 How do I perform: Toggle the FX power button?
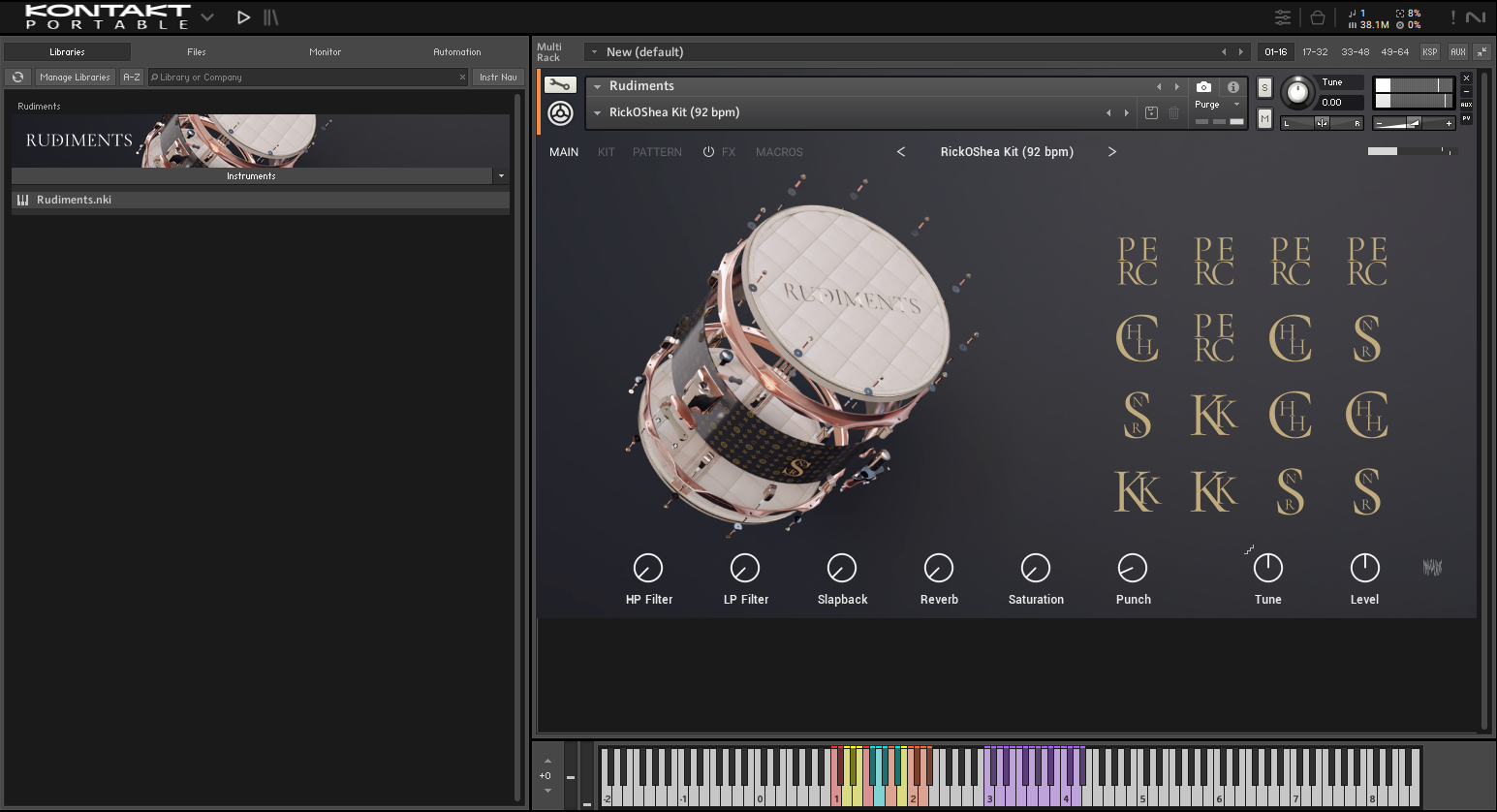pos(708,152)
